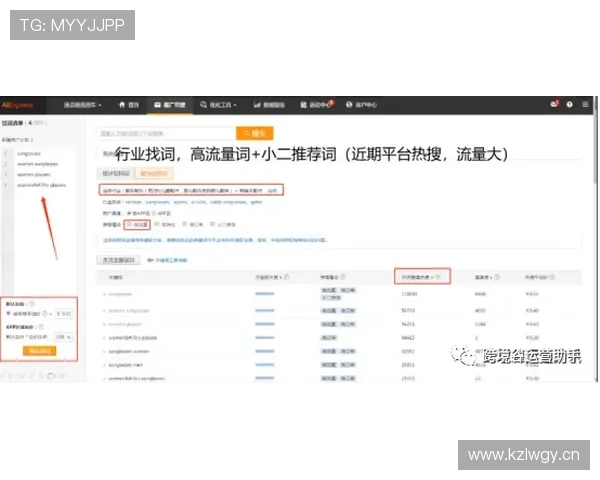Viewport: 600px width, 480px height.
Task: Click the blue link beside the category path
Action: click(272, 190)
